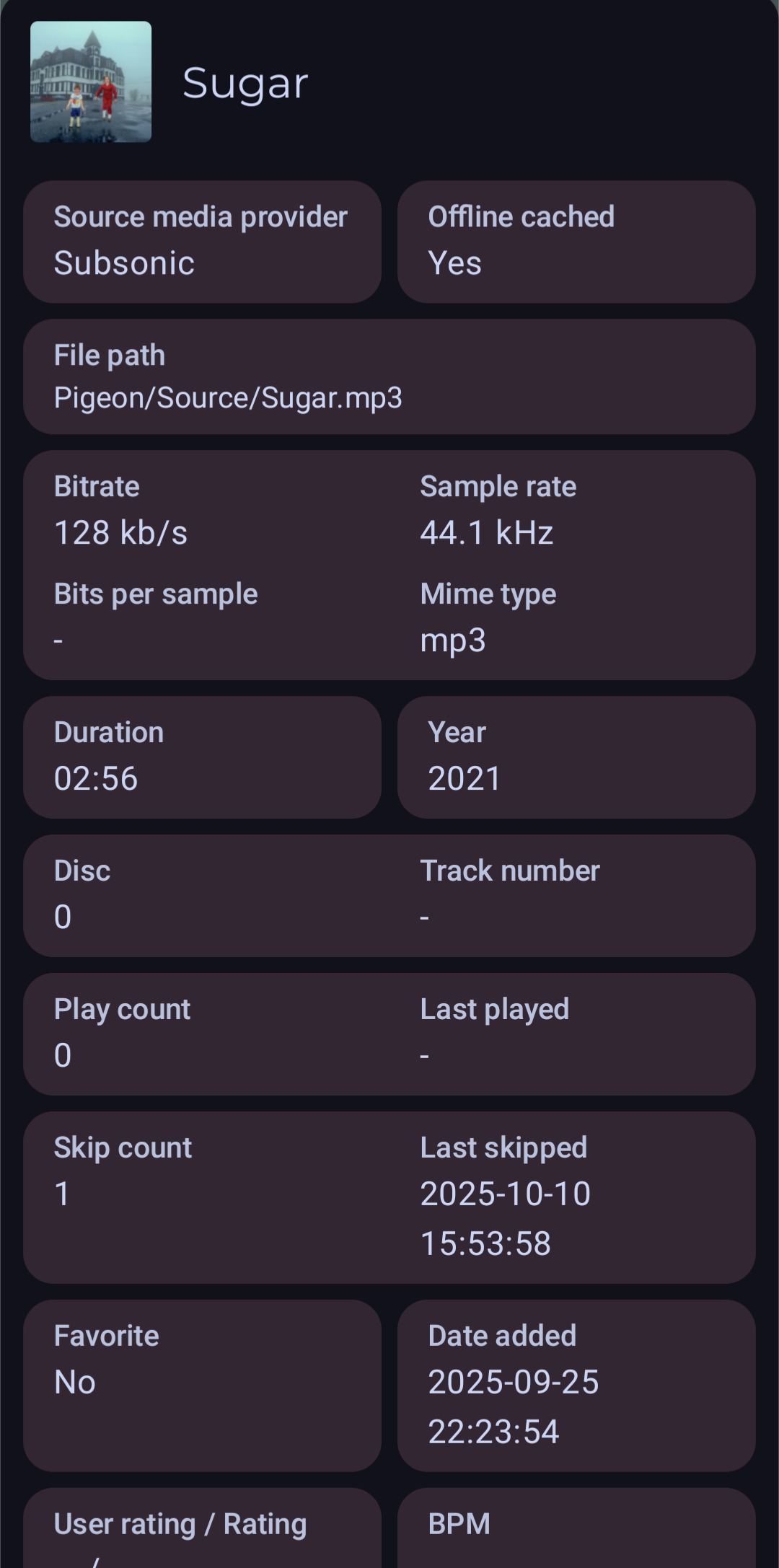Click the File path Pigeon/Source/Sugar.mp3 card
The image size is (779, 1568).
click(x=389, y=376)
